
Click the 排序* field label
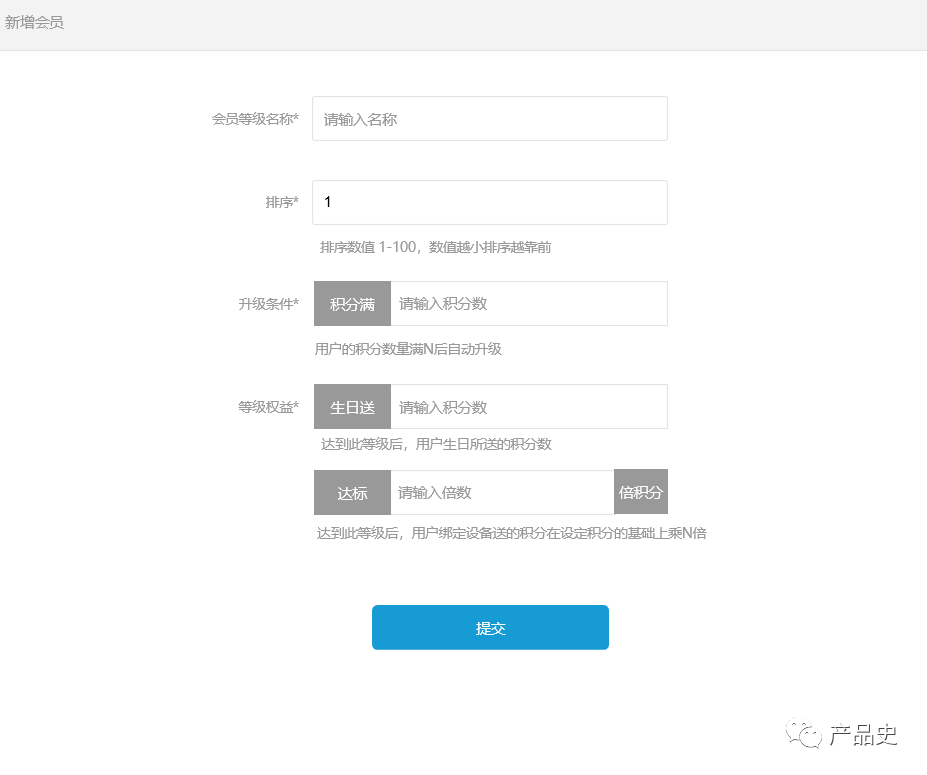[x=282, y=203]
